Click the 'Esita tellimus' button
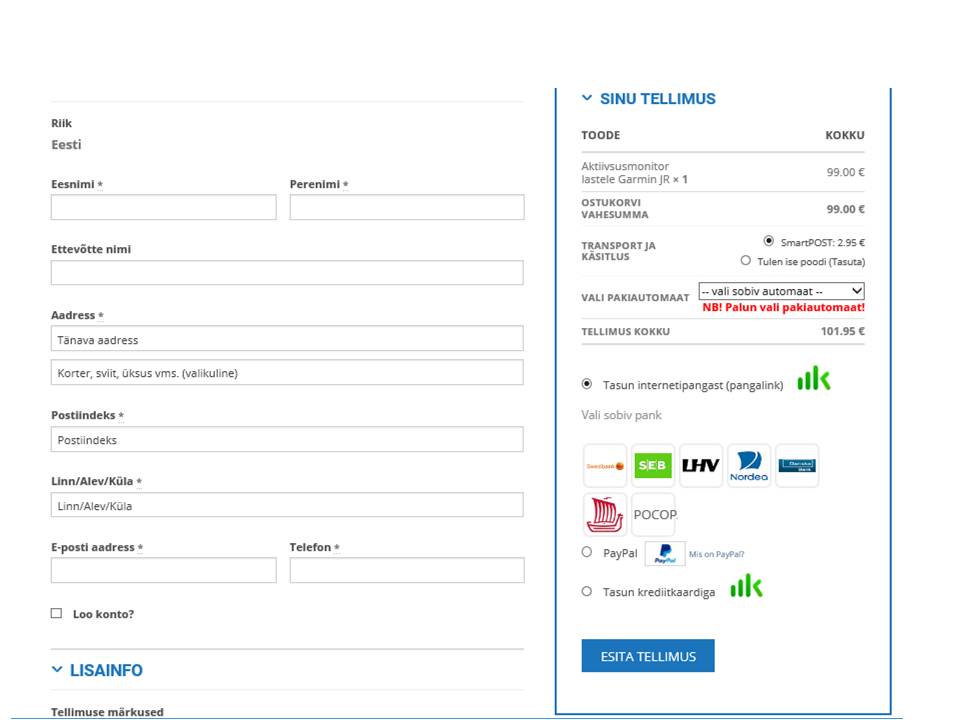 pyautogui.click(x=648, y=656)
